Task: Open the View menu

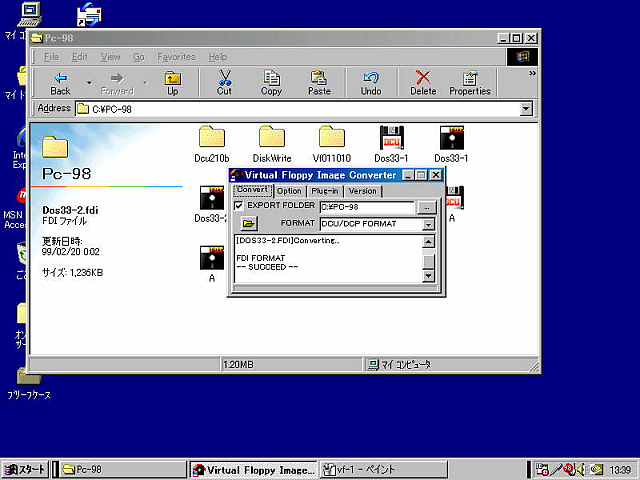Action: click(x=111, y=57)
